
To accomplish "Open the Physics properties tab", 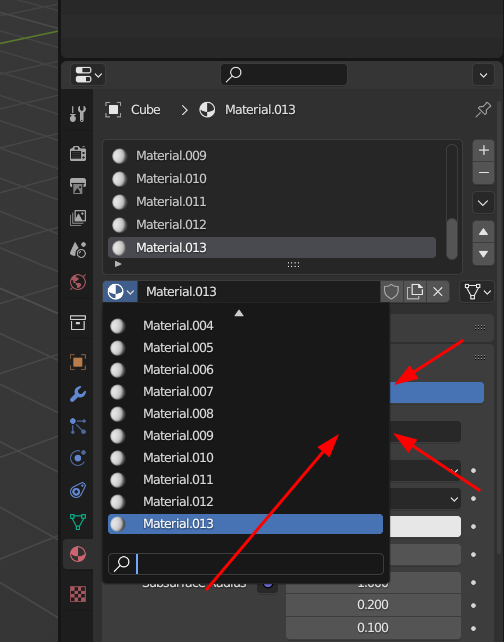I will [x=78, y=458].
